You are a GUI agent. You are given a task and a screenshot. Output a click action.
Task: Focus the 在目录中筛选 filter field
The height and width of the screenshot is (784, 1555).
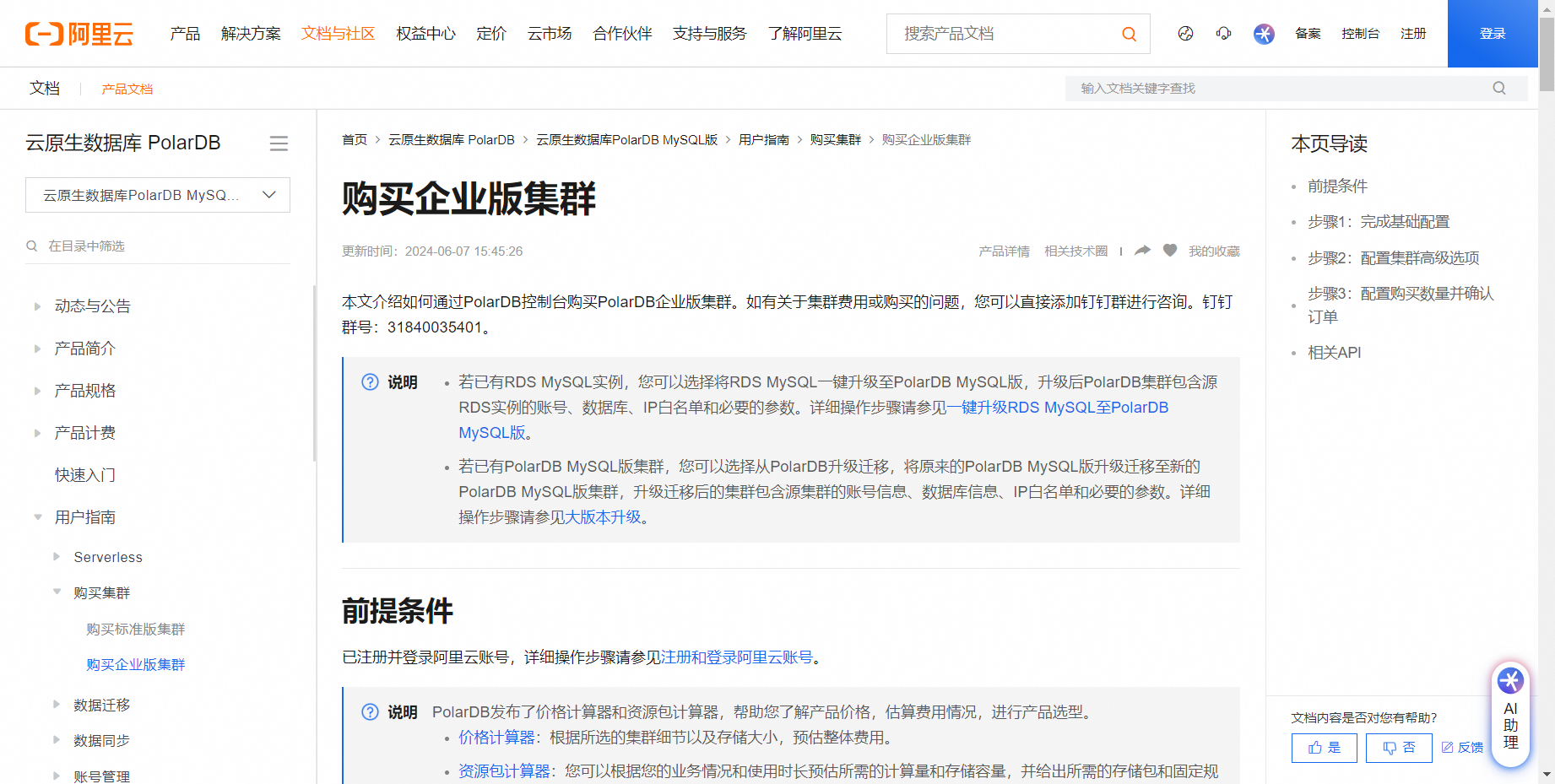pos(158,246)
